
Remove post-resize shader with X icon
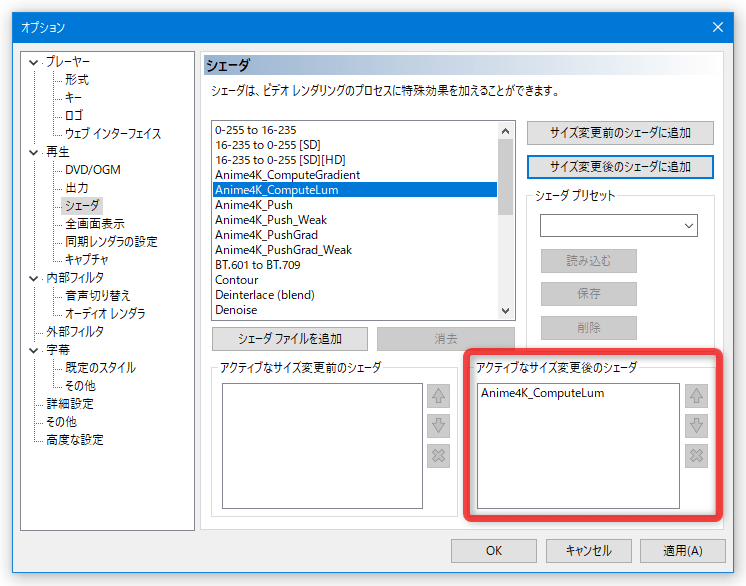tap(696, 456)
